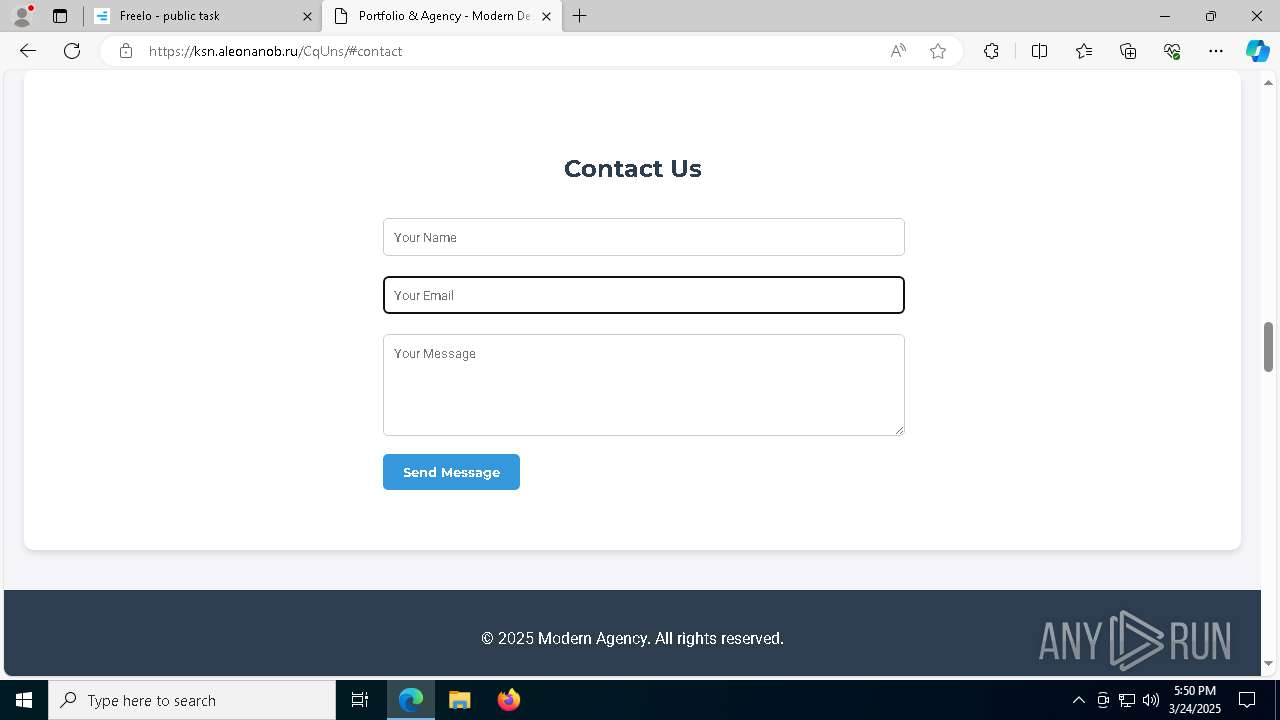1280x720 pixels.
Task: Open the tab actions menu icon
Action: tap(60, 16)
